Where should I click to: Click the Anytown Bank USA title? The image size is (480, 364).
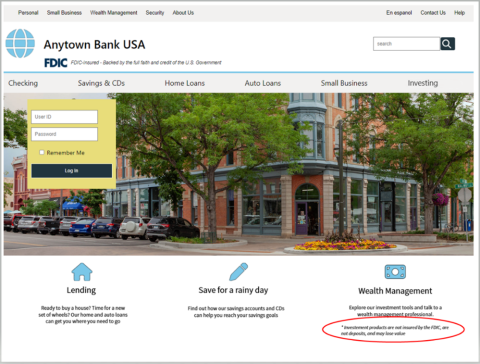94,45
